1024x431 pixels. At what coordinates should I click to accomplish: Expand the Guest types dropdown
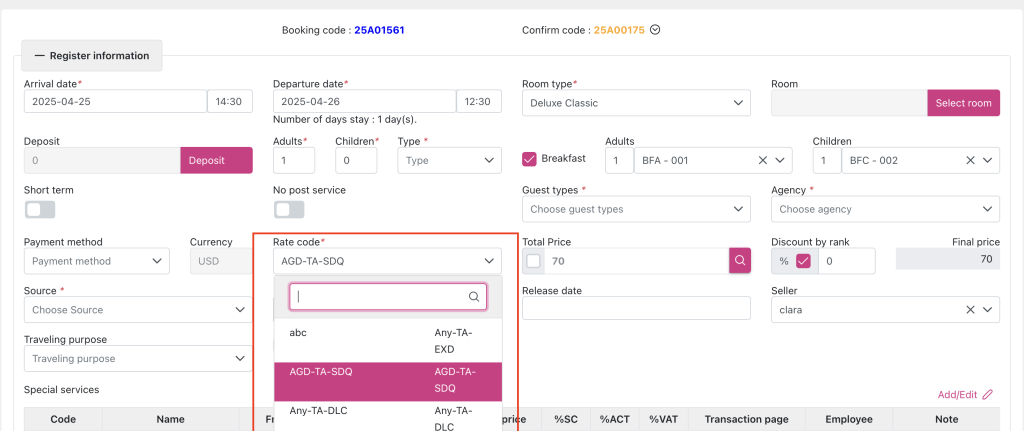pos(636,209)
